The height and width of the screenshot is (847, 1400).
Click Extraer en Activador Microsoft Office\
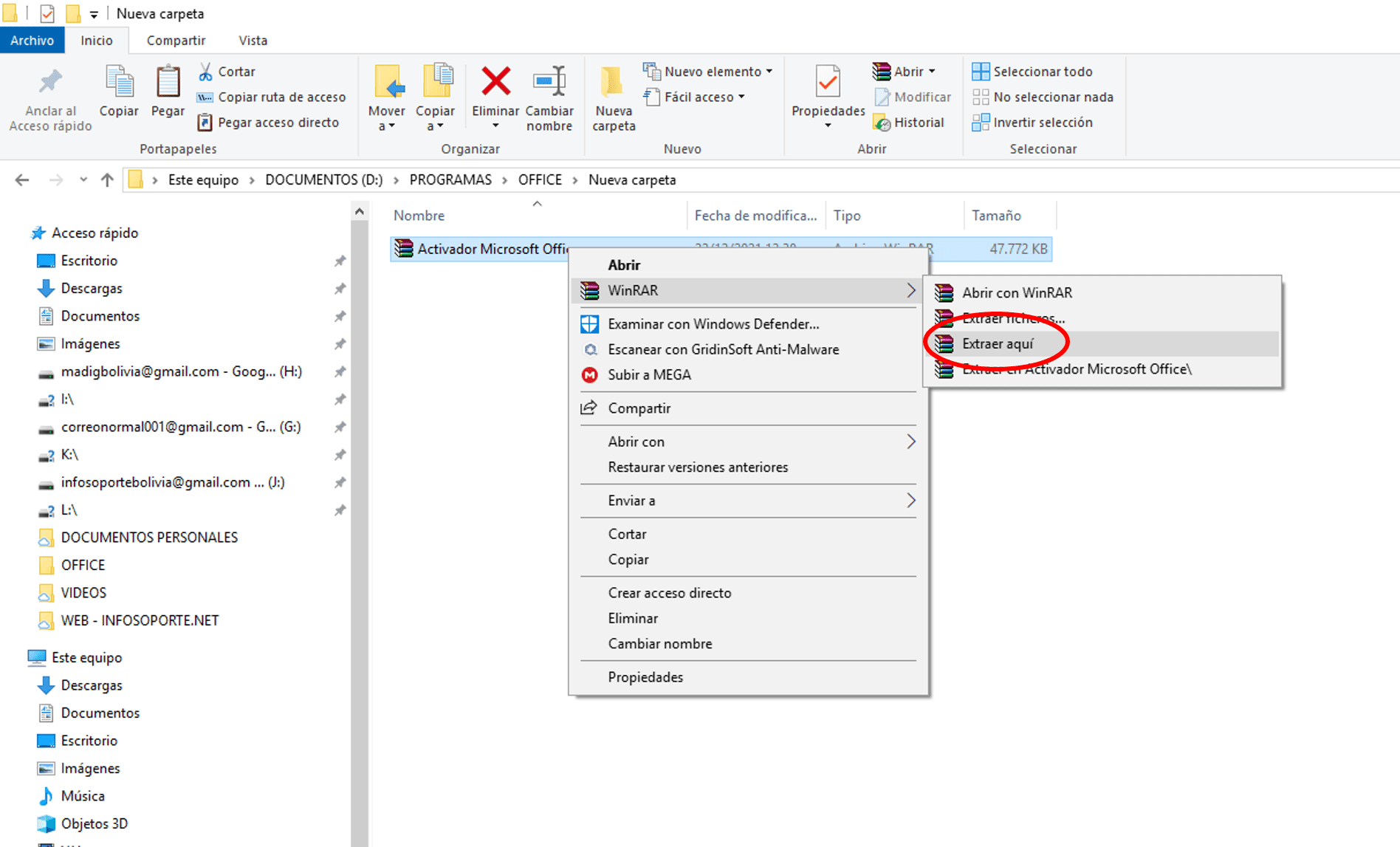point(1102,369)
